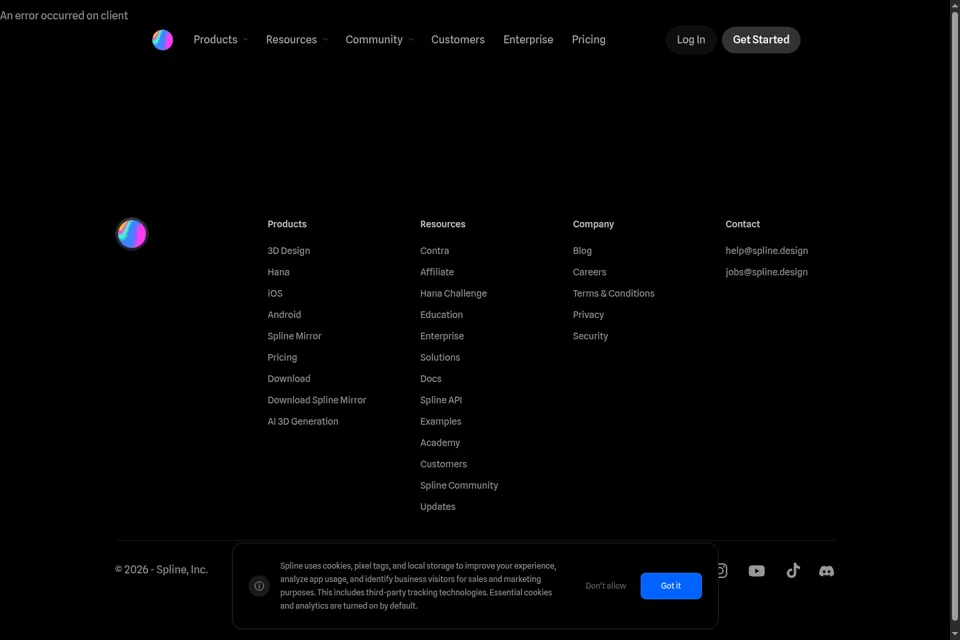Screen dimensions: 960x640
Task: Open Spline's Discord icon
Action: 827,571
